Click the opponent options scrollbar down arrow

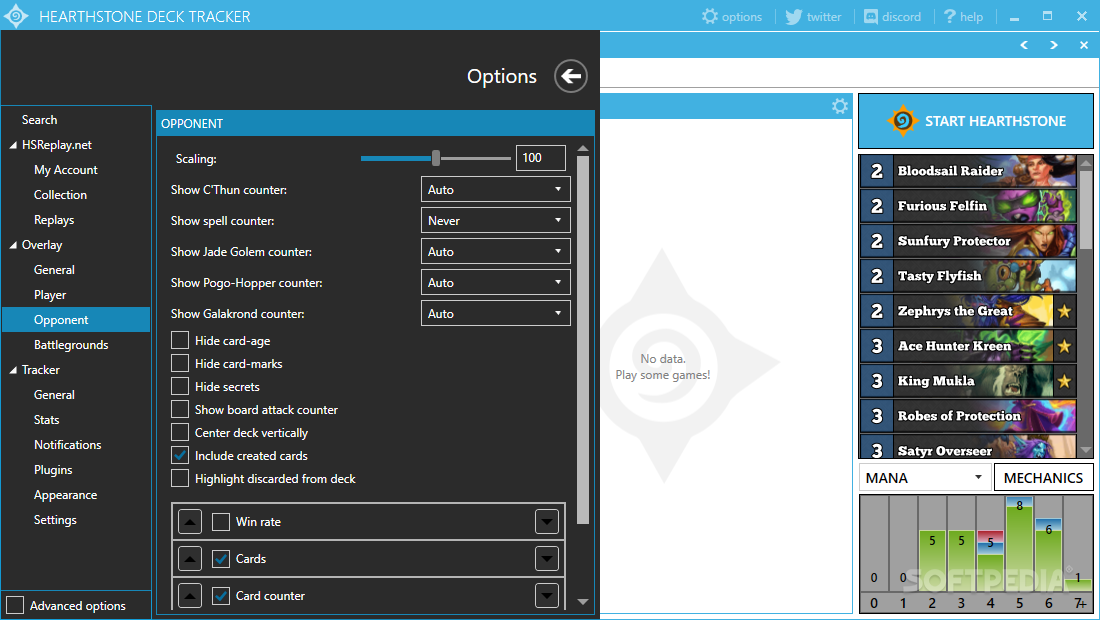coord(582,602)
